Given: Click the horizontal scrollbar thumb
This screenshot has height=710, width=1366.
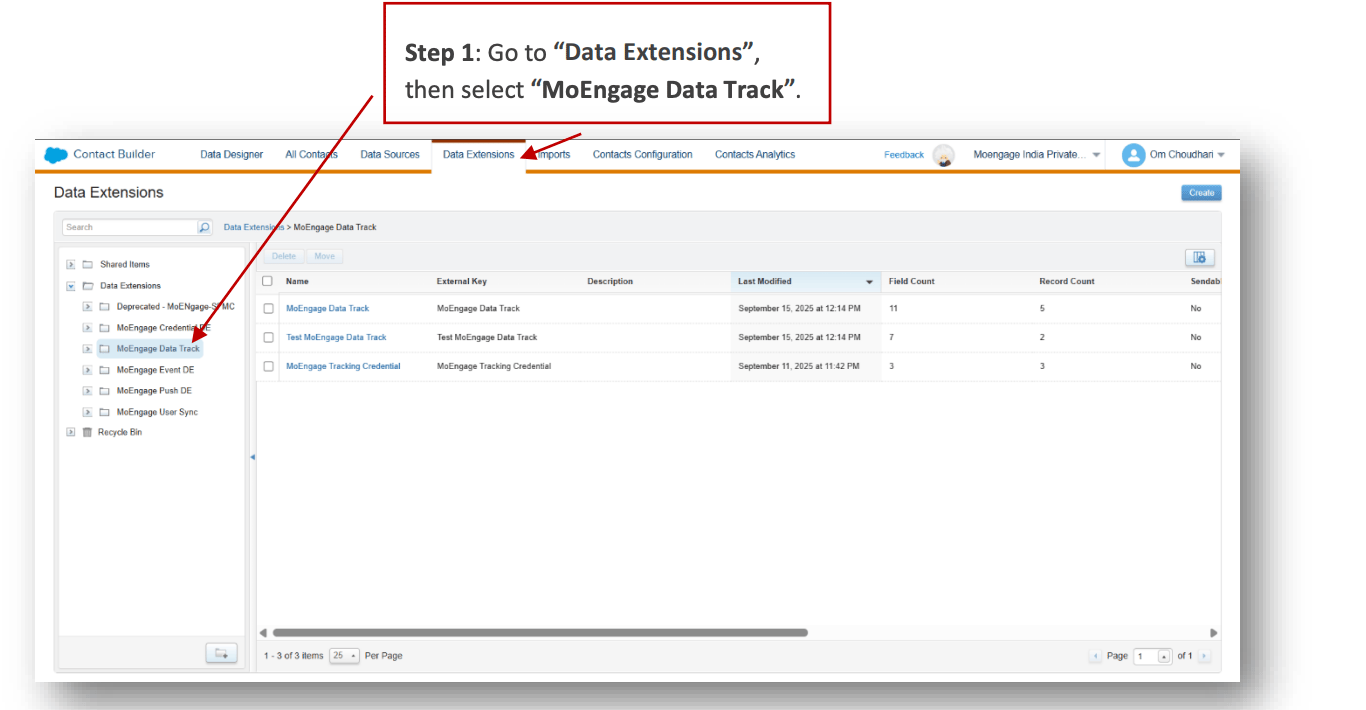Looking at the screenshot, I should coord(540,633).
